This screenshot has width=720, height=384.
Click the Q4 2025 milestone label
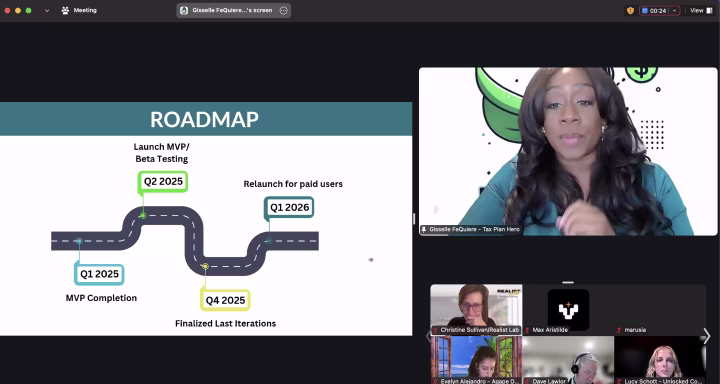tap(225, 300)
